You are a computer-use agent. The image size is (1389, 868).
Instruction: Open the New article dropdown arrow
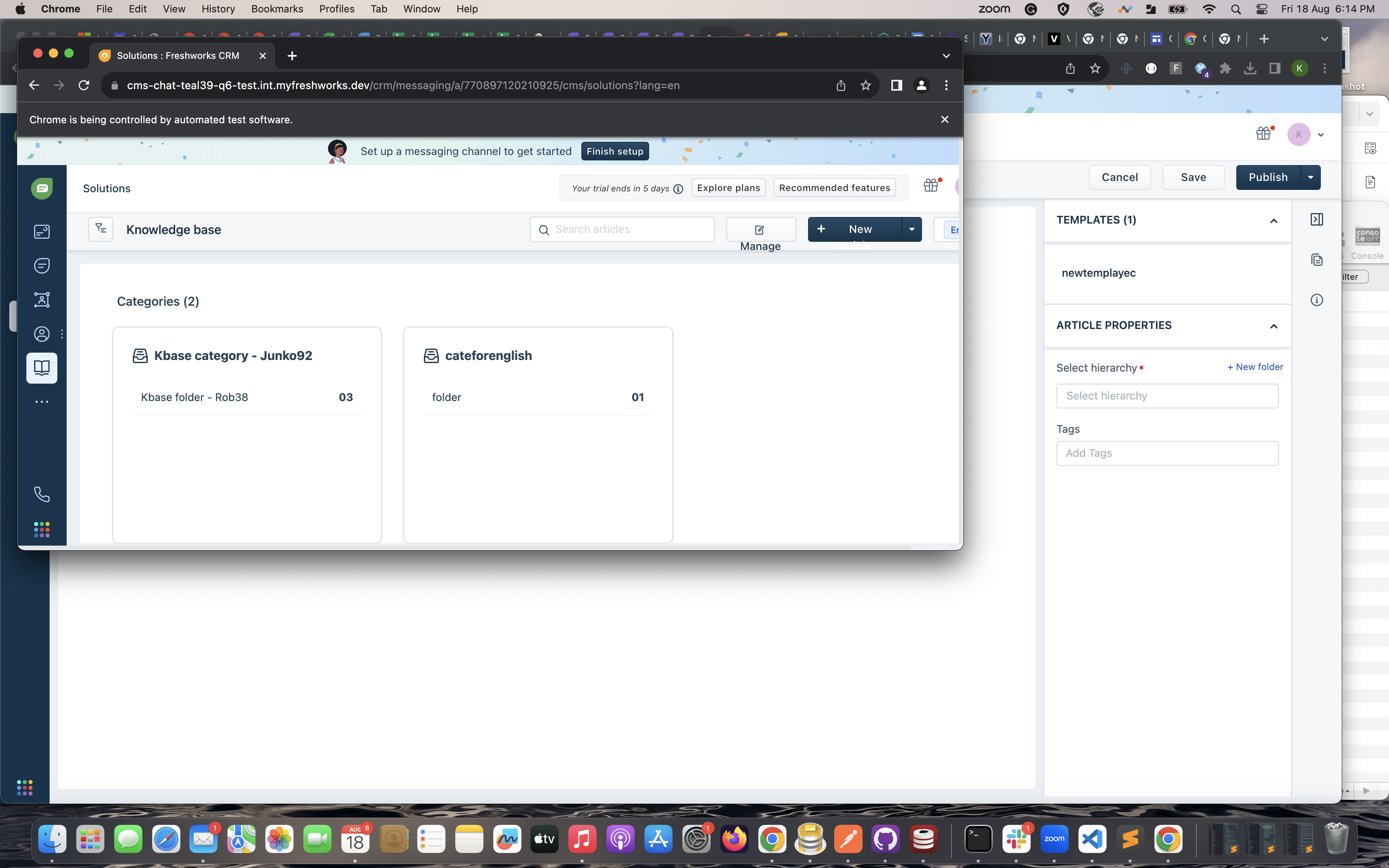pyautogui.click(x=912, y=229)
